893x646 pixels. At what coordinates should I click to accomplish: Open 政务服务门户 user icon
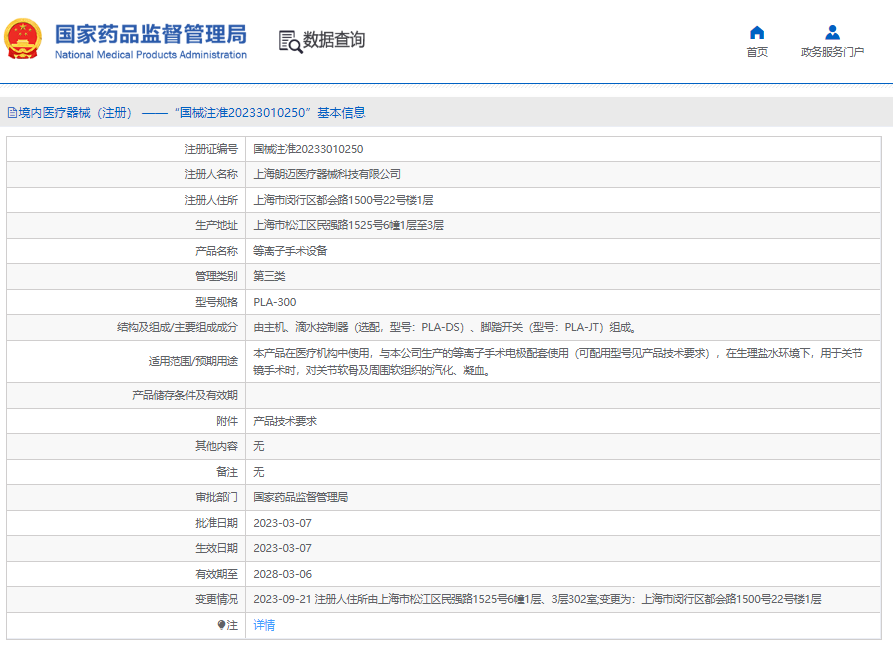[832, 32]
